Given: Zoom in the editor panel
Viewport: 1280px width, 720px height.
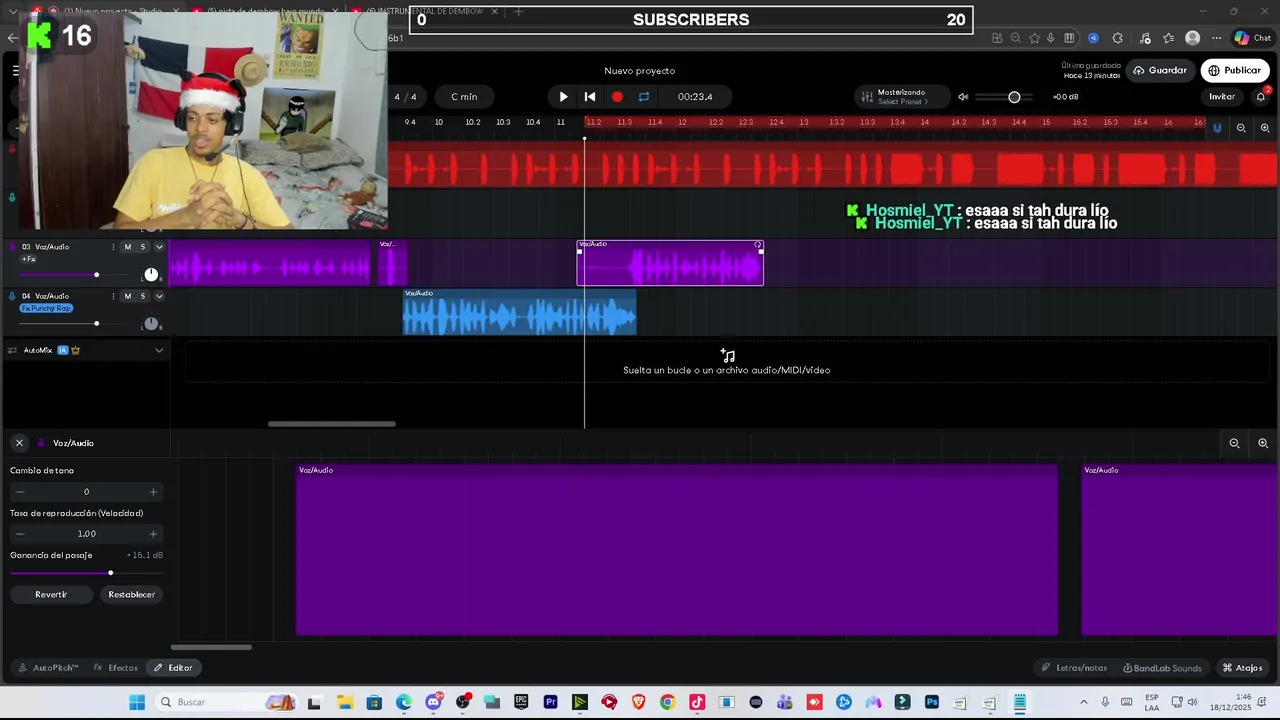Looking at the screenshot, I should 1263,443.
